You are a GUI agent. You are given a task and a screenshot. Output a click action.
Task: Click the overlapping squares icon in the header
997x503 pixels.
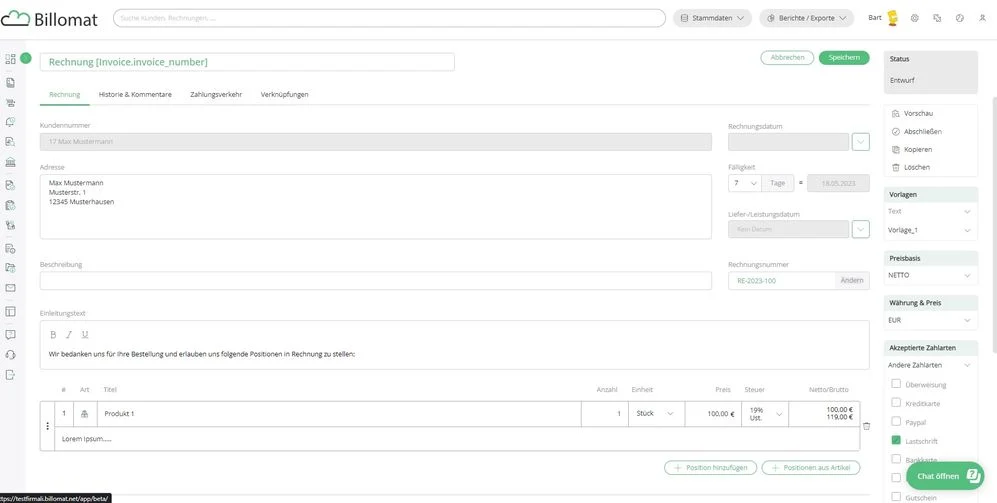point(937,18)
